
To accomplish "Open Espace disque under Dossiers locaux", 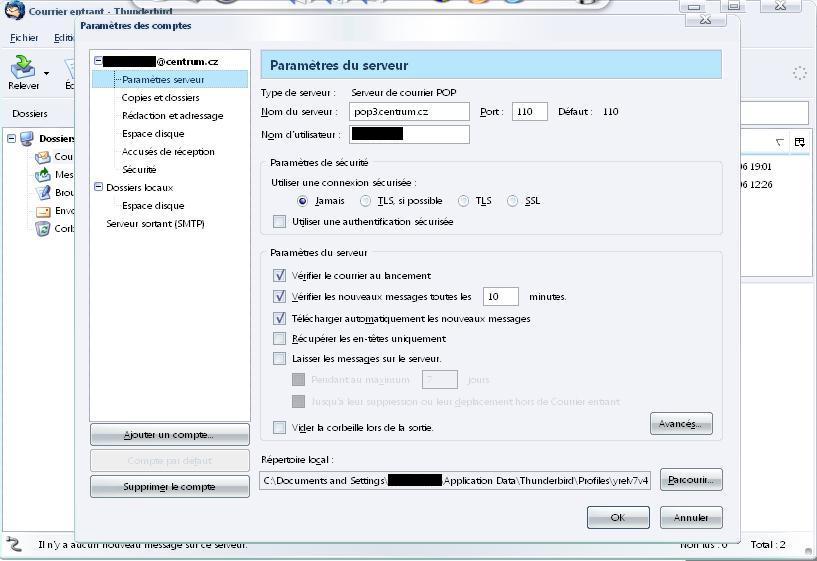I will click(153, 205).
